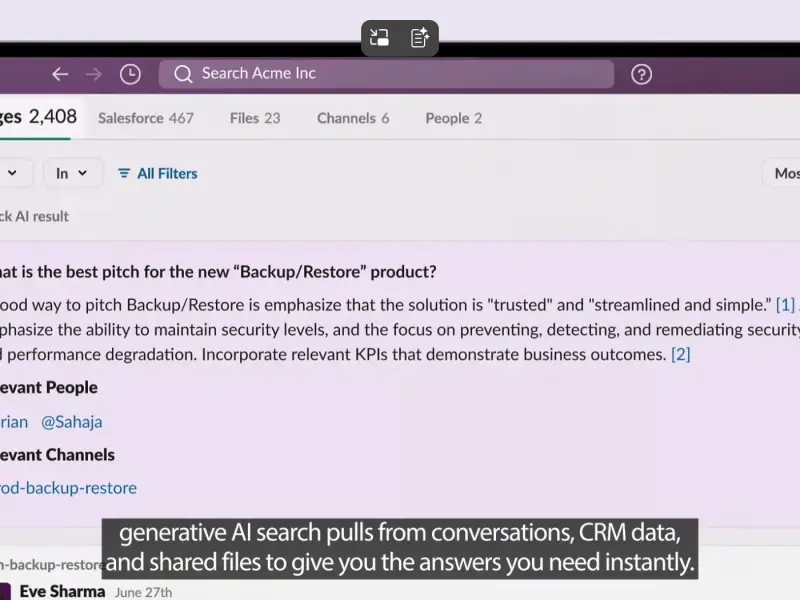Switch to the Salesforce 467 tab
800x600 pixels.
pyautogui.click(x=146, y=118)
